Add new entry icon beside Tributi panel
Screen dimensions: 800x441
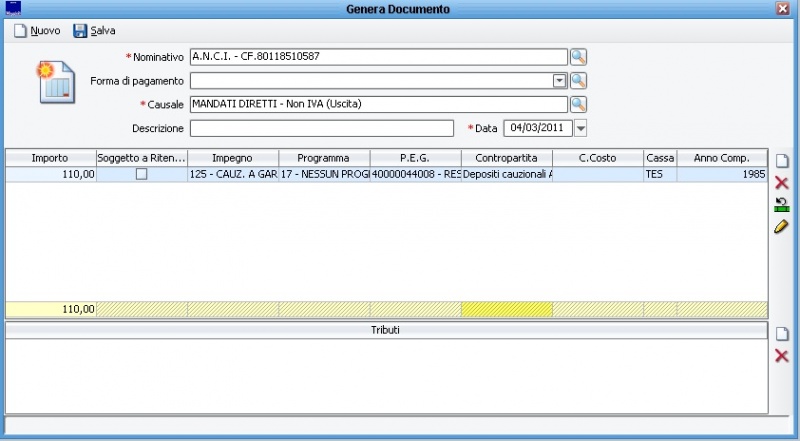pyautogui.click(x=782, y=334)
